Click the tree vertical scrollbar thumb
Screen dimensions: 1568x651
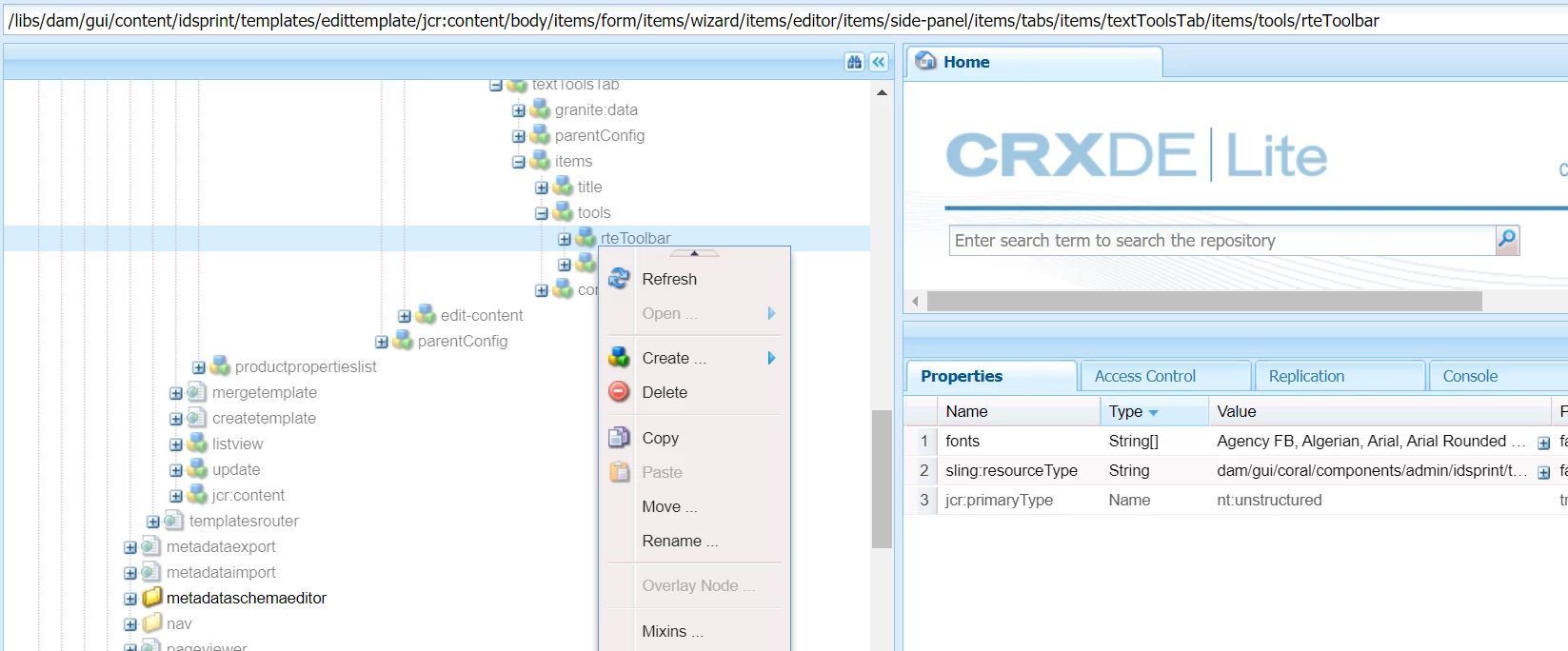[882, 479]
